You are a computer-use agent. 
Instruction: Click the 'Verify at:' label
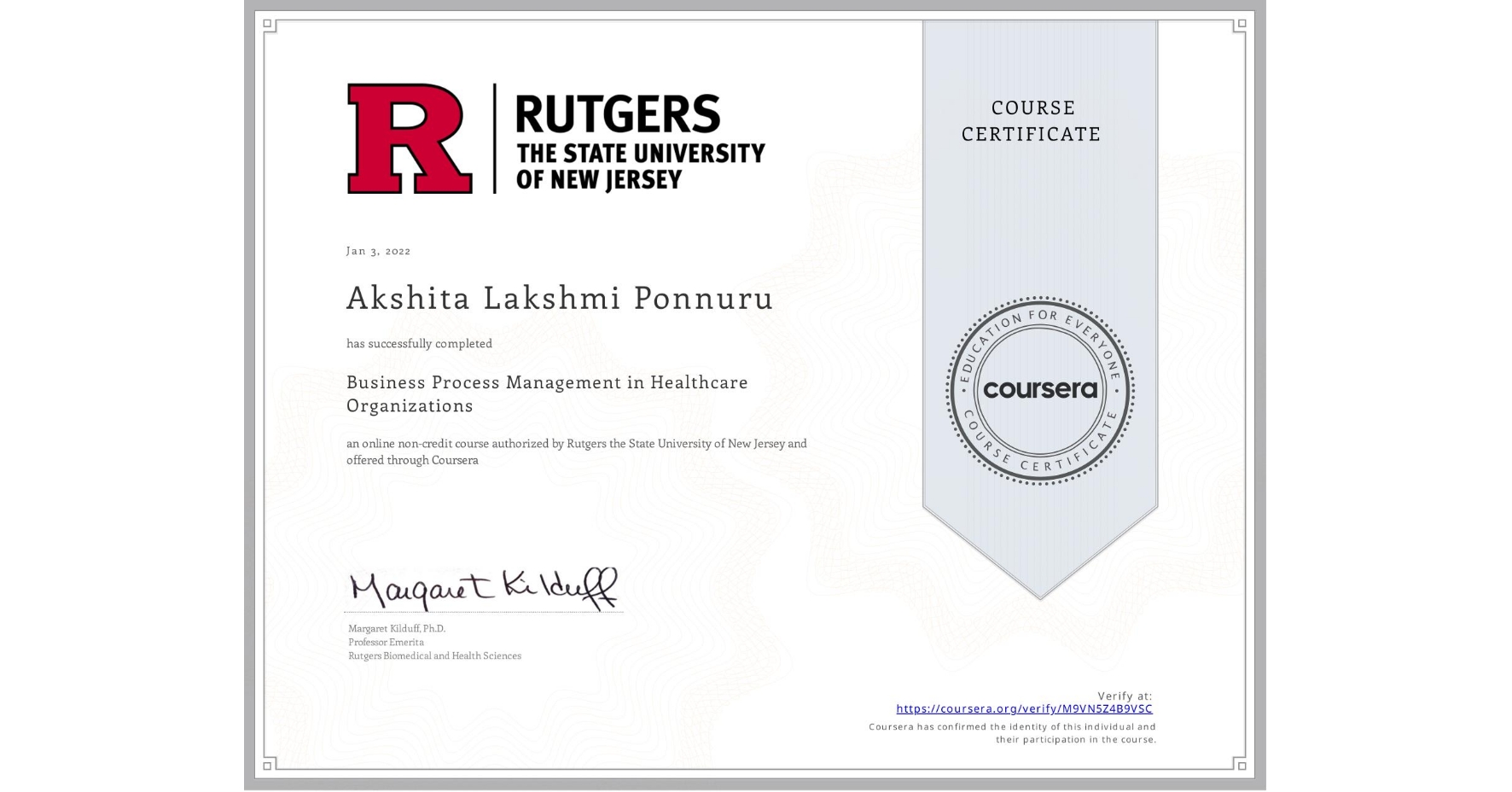1124,696
